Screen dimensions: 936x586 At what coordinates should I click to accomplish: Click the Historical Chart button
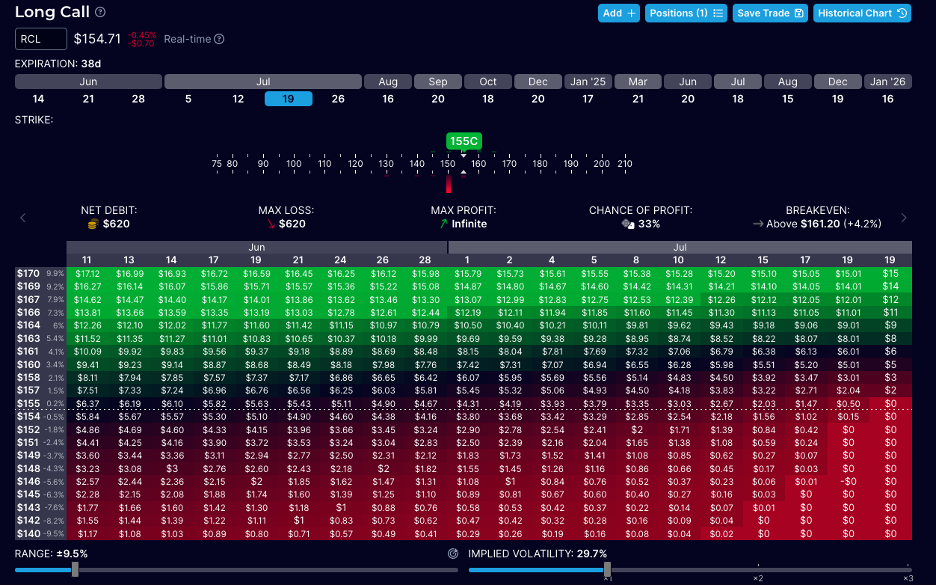[861, 13]
